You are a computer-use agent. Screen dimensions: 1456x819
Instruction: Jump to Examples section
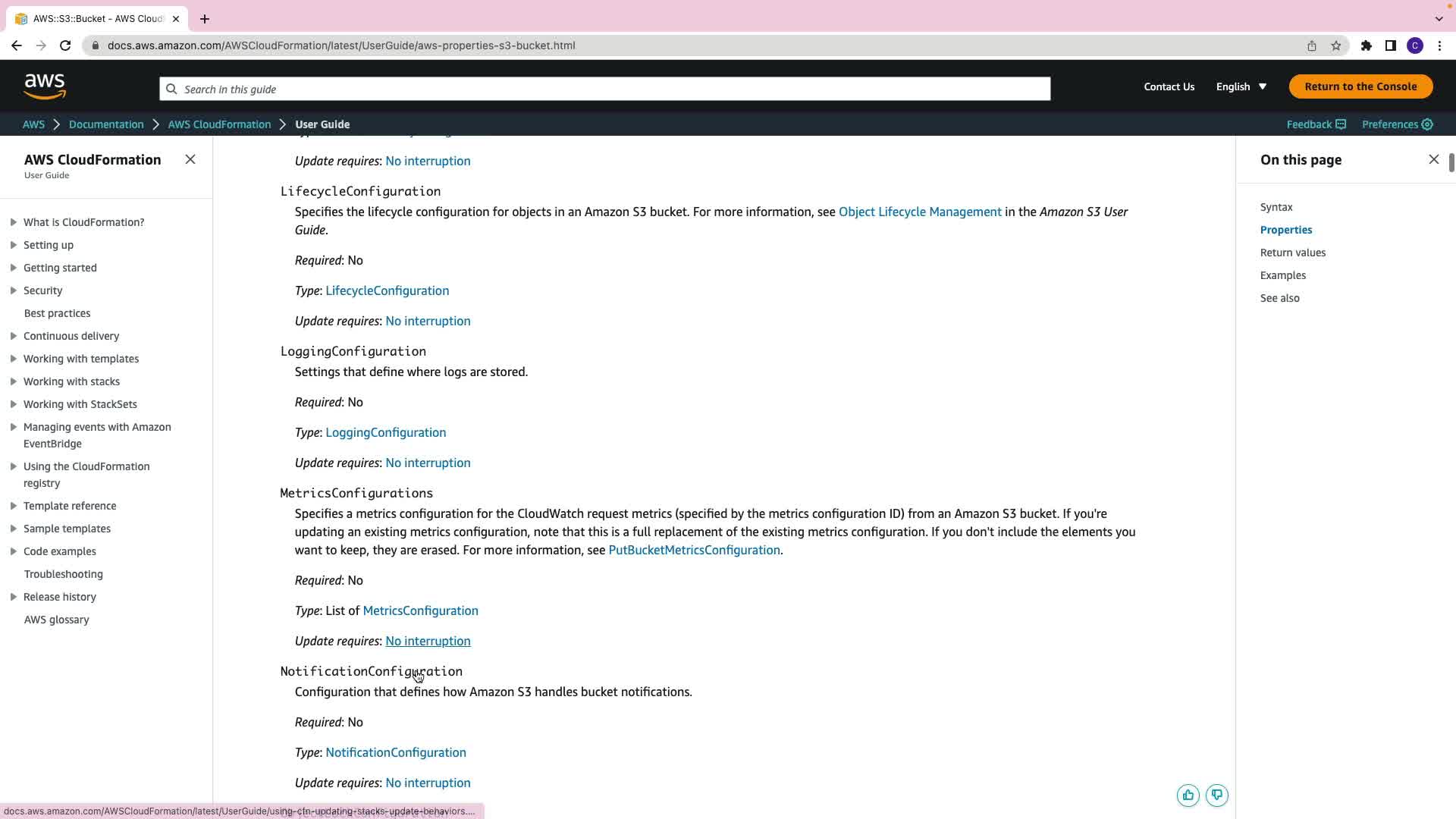click(x=1282, y=275)
